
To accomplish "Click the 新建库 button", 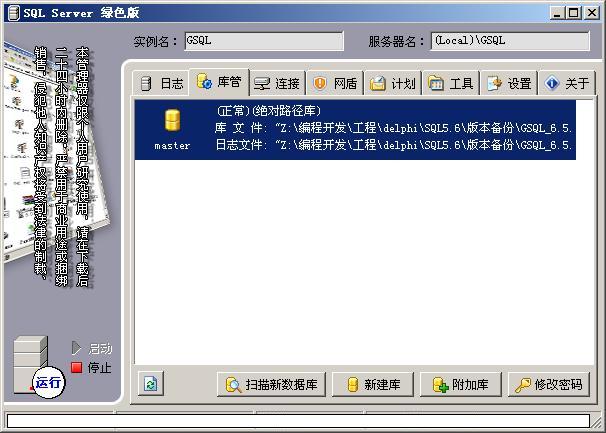I will [x=373, y=384].
